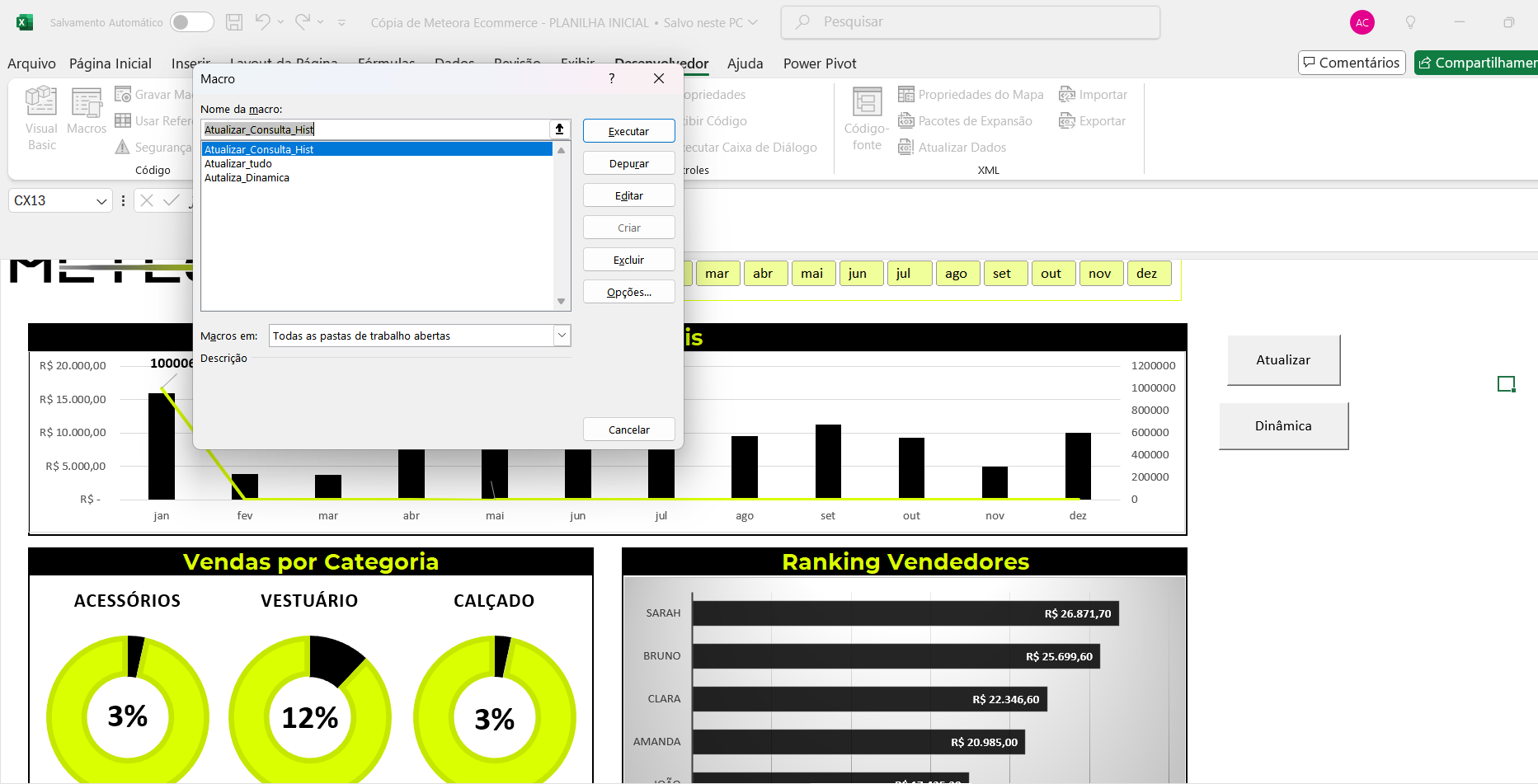The image size is (1538, 784).
Task: Open the Código-fonte XML icon
Action: tap(867, 102)
